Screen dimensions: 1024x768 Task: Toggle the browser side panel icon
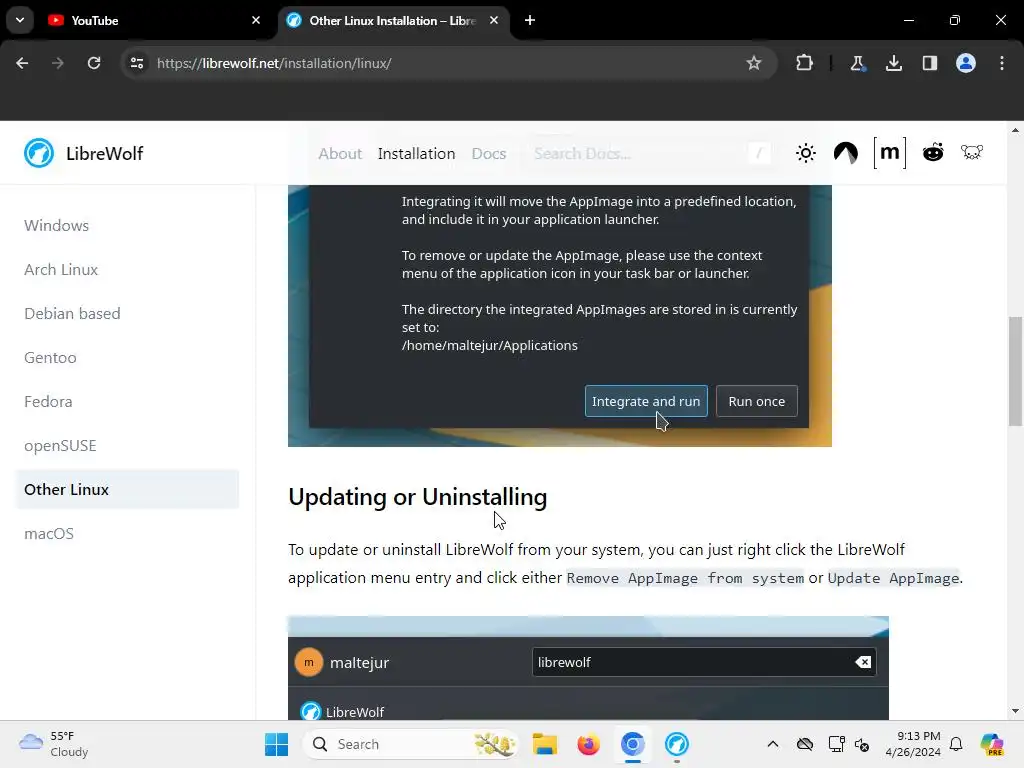(929, 63)
